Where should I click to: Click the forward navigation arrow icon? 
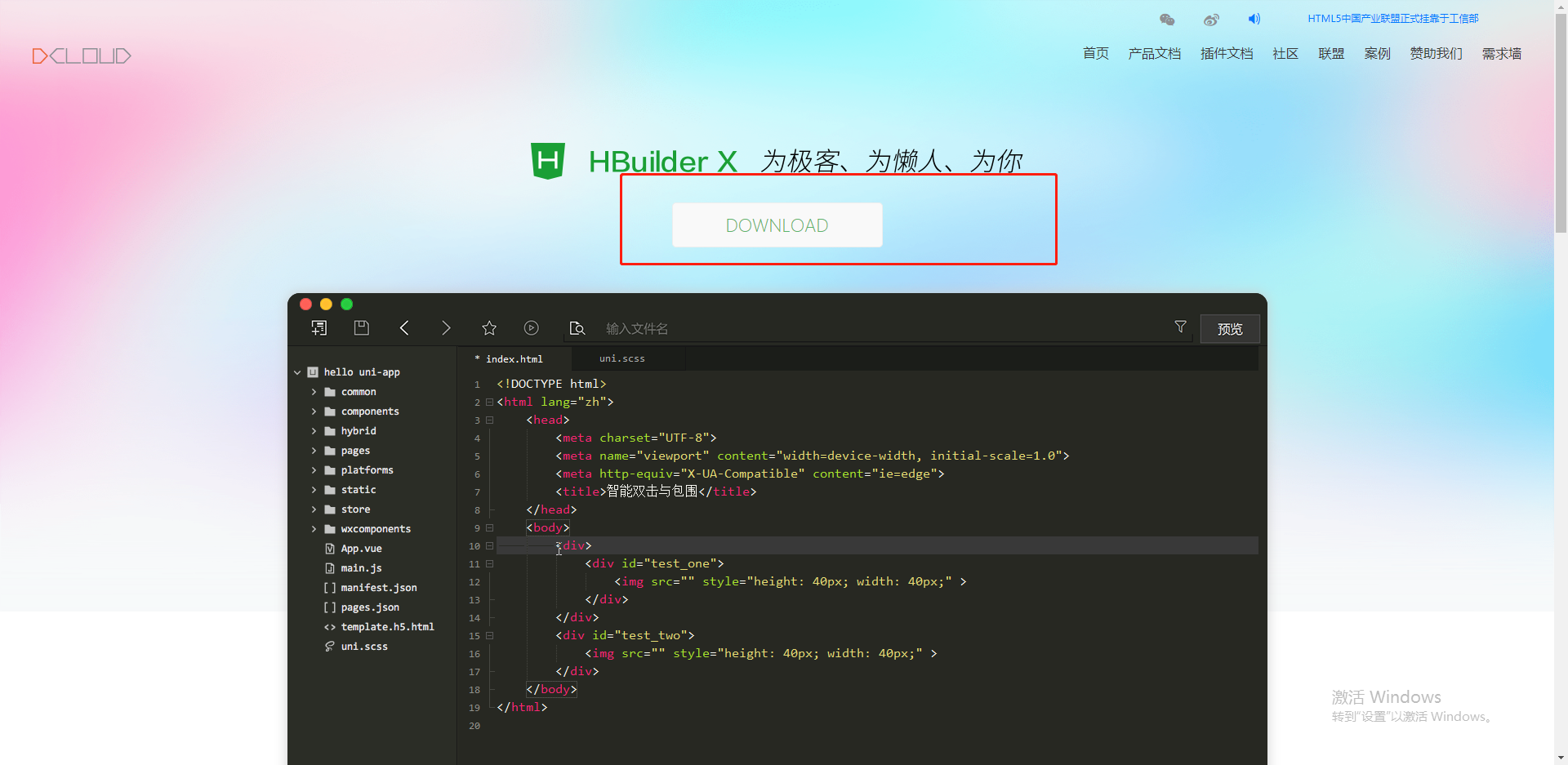[447, 327]
